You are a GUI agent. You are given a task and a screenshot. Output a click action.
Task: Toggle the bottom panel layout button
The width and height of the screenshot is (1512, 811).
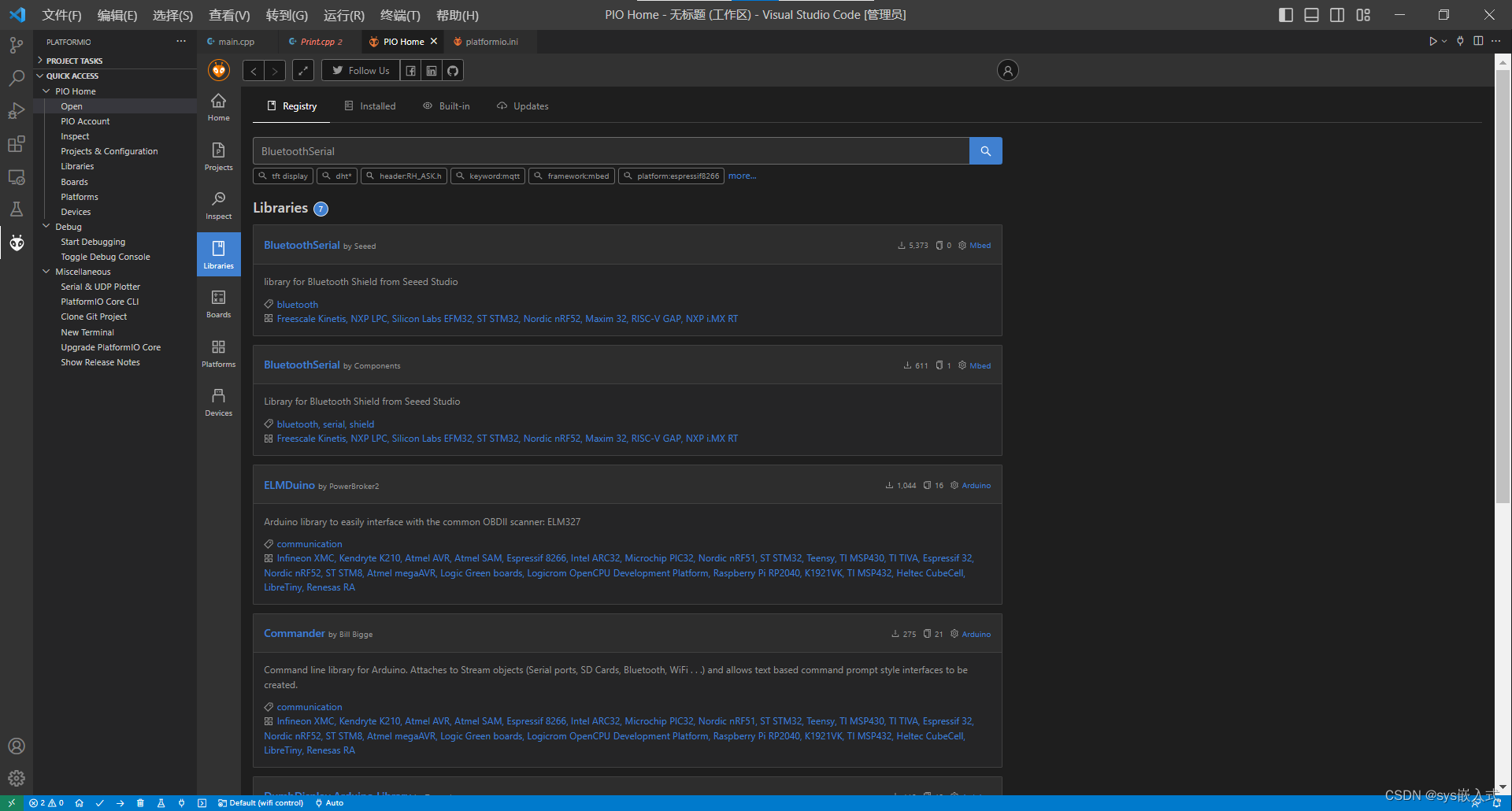pyautogui.click(x=1311, y=15)
